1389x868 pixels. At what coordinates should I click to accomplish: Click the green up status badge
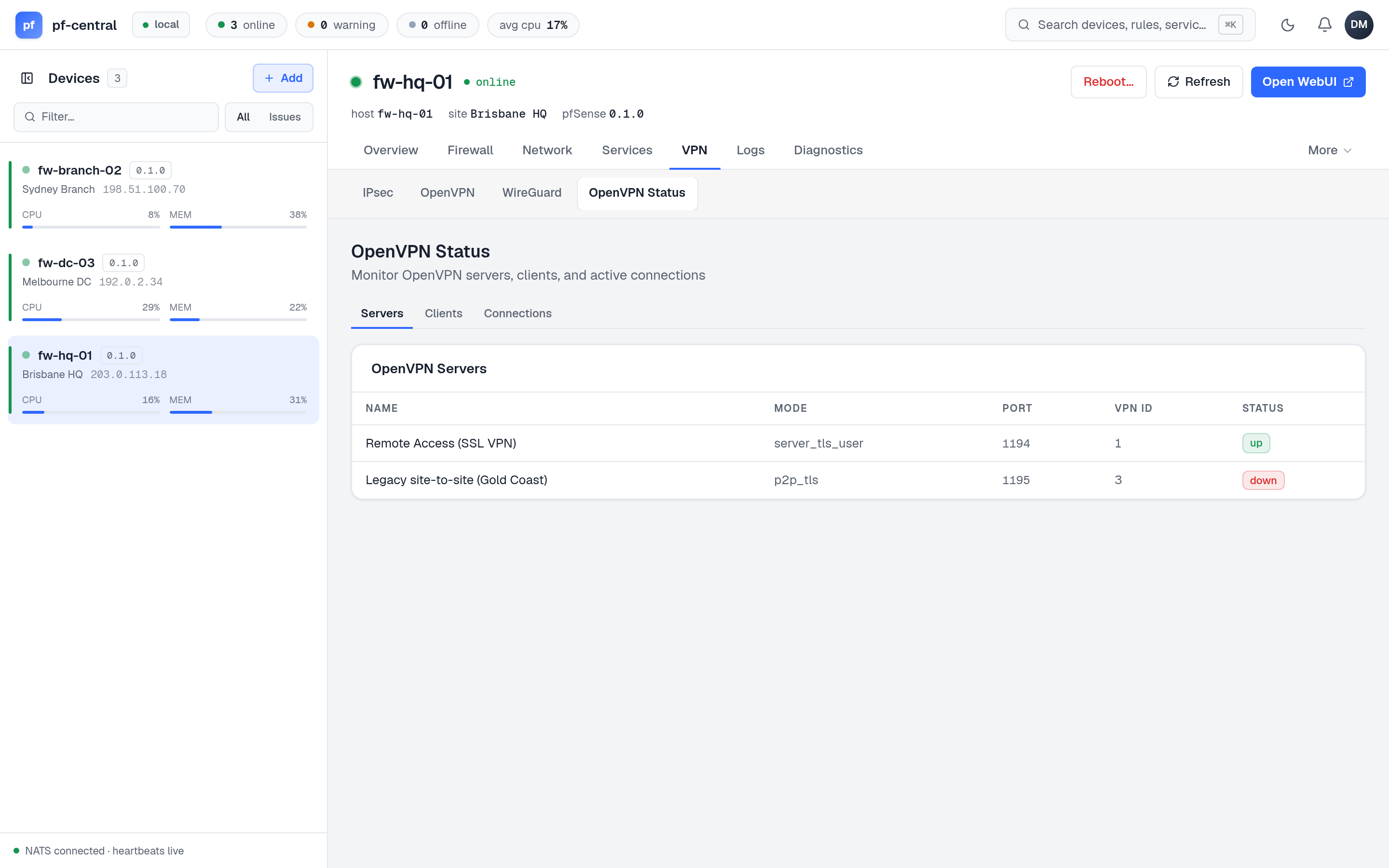click(x=1256, y=443)
